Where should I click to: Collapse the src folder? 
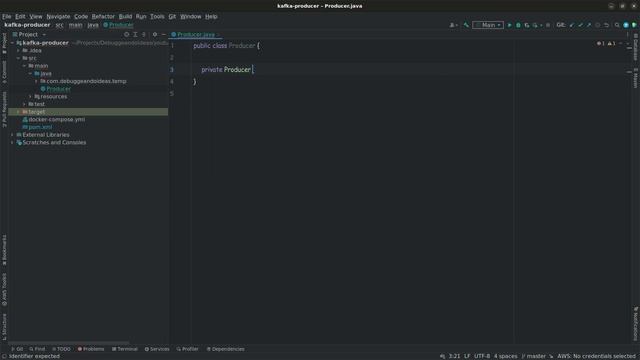[x=18, y=58]
